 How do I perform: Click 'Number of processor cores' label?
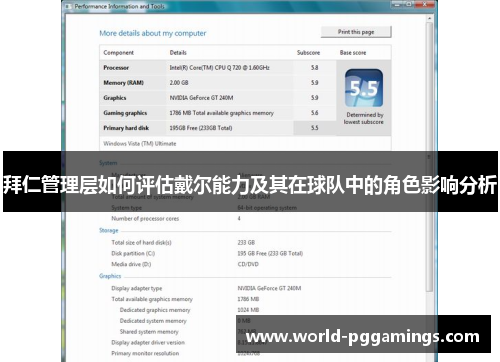145,219
